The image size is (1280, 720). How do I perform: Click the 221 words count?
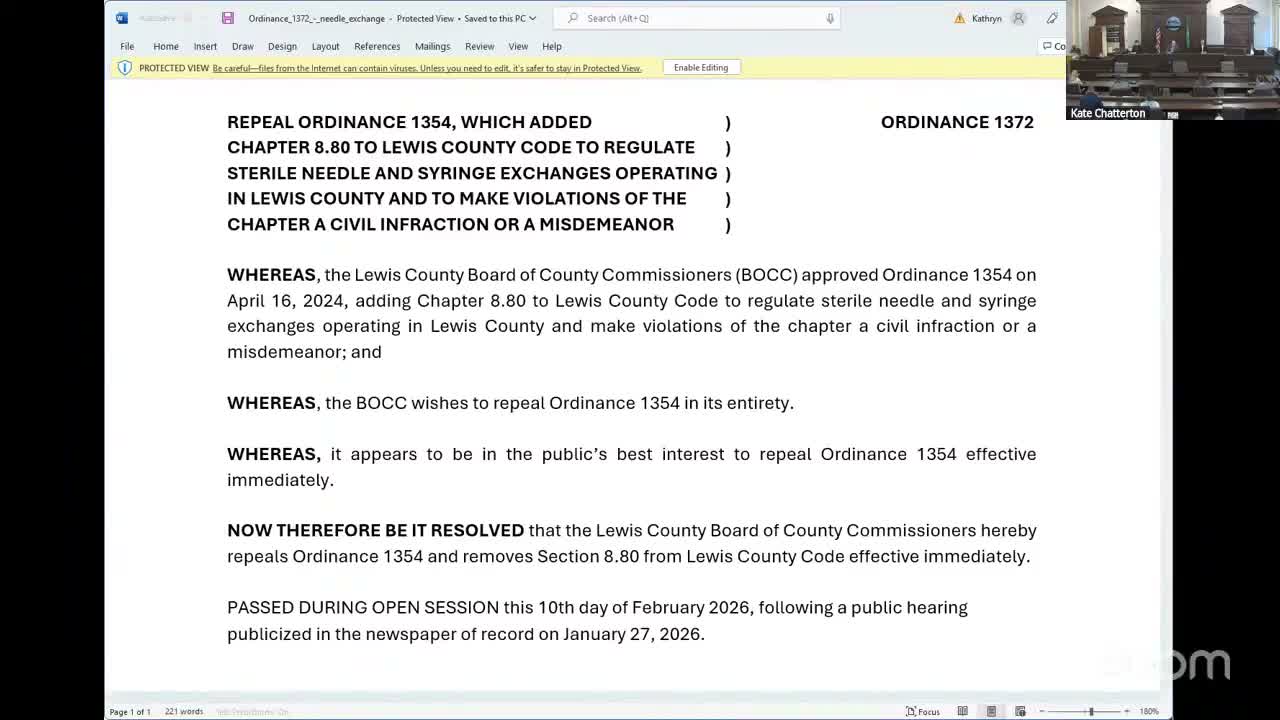[x=184, y=711]
